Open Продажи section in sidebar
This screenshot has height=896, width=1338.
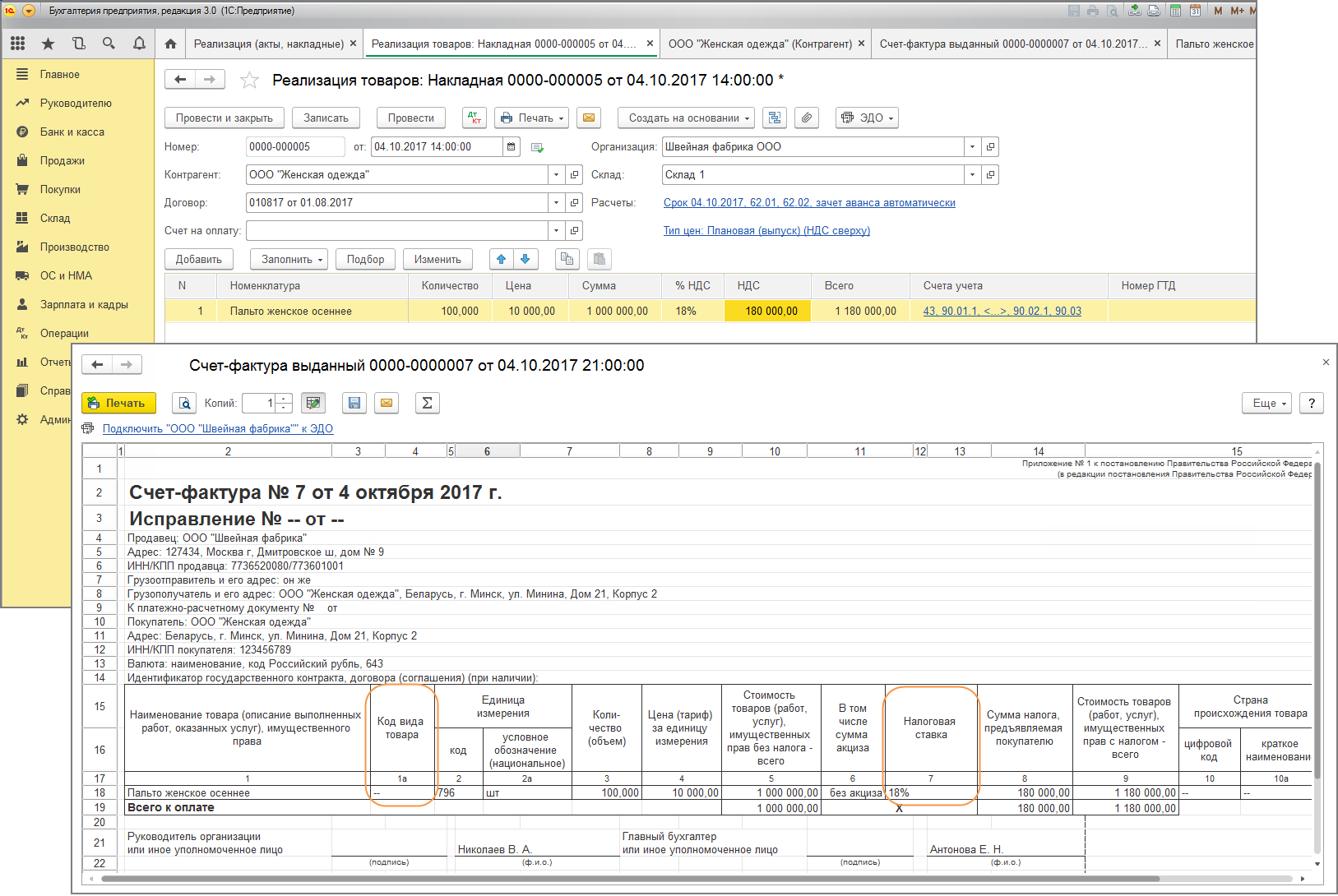(62, 160)
